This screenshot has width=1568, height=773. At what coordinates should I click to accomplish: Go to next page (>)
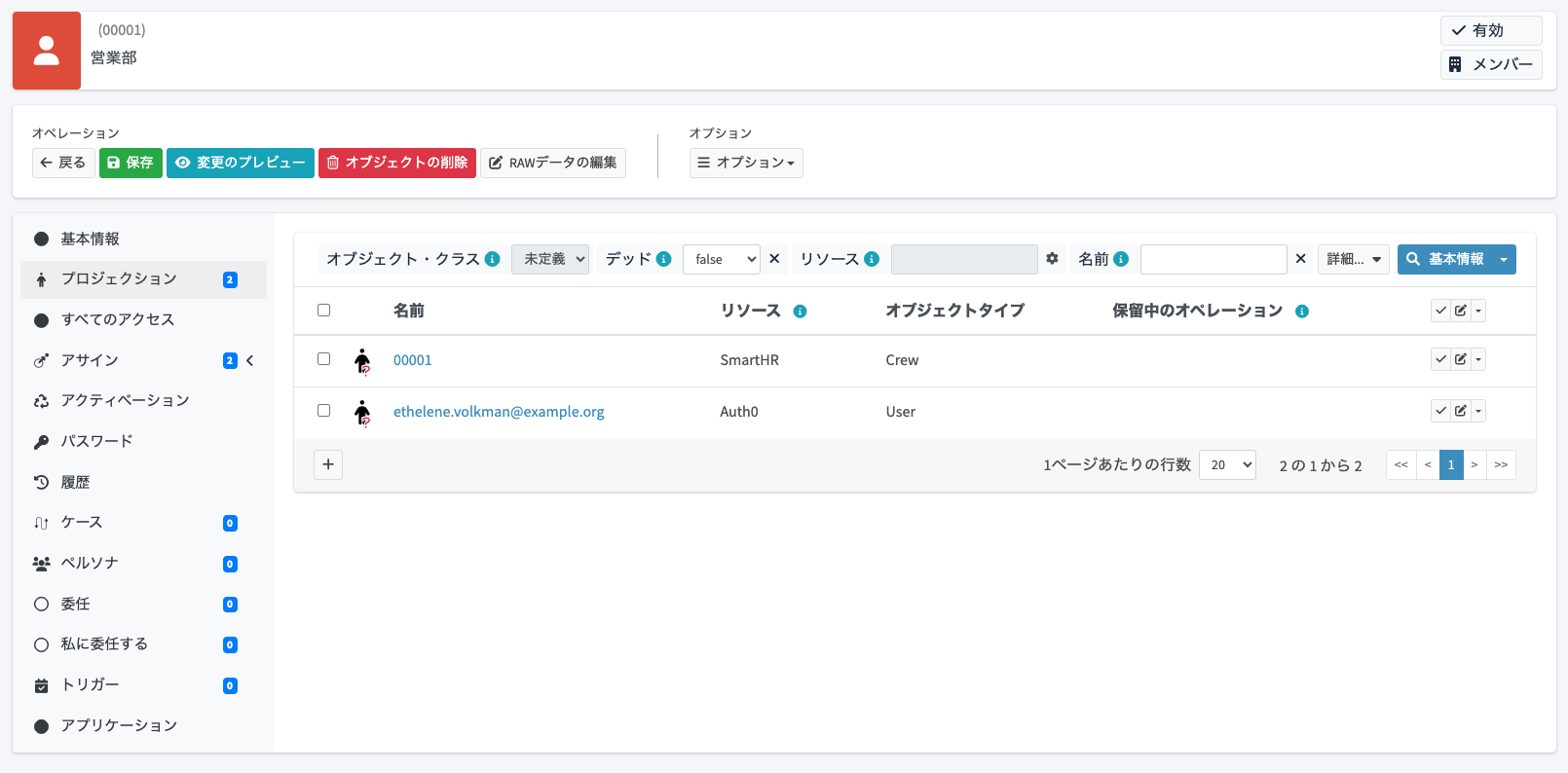pyautogui.click(x=1475, y=464)
